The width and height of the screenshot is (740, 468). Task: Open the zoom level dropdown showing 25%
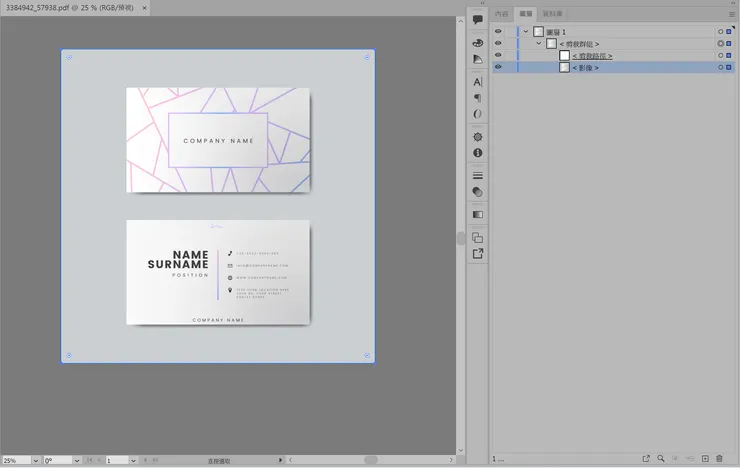pos(36,460)
